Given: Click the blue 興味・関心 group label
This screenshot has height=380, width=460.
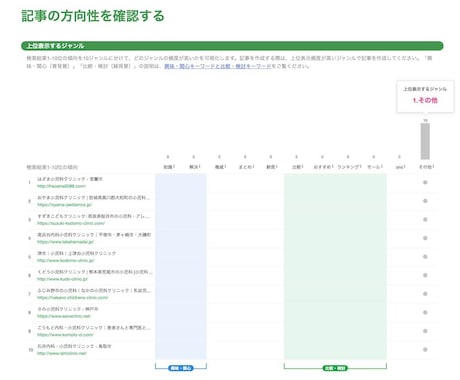Looking at the screenshot, I should 181,368.
